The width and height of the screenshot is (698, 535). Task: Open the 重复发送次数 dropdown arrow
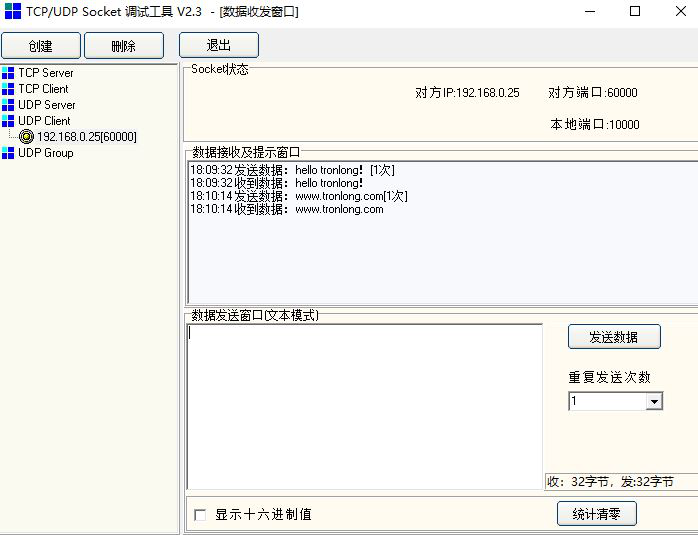(654, 401)
